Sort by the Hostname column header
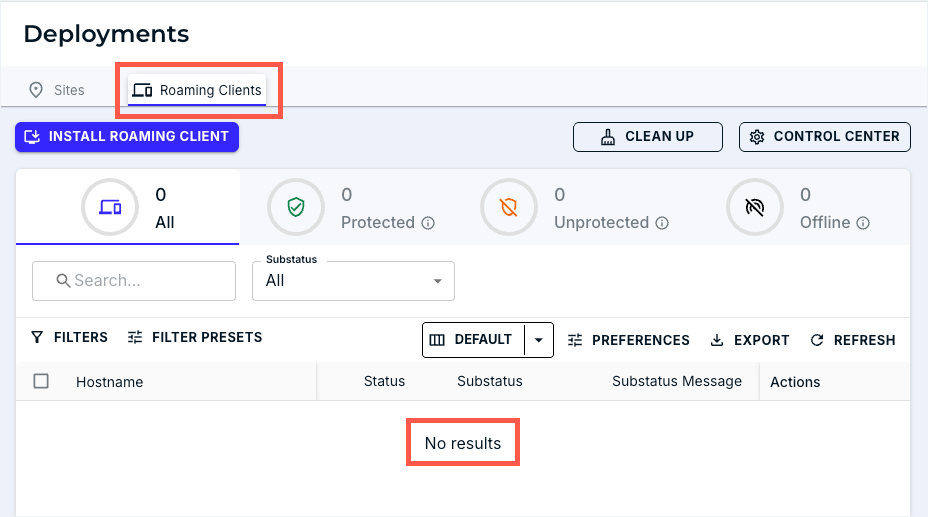The width and height of the screenshot is (928, 517). tap(109, 382)
